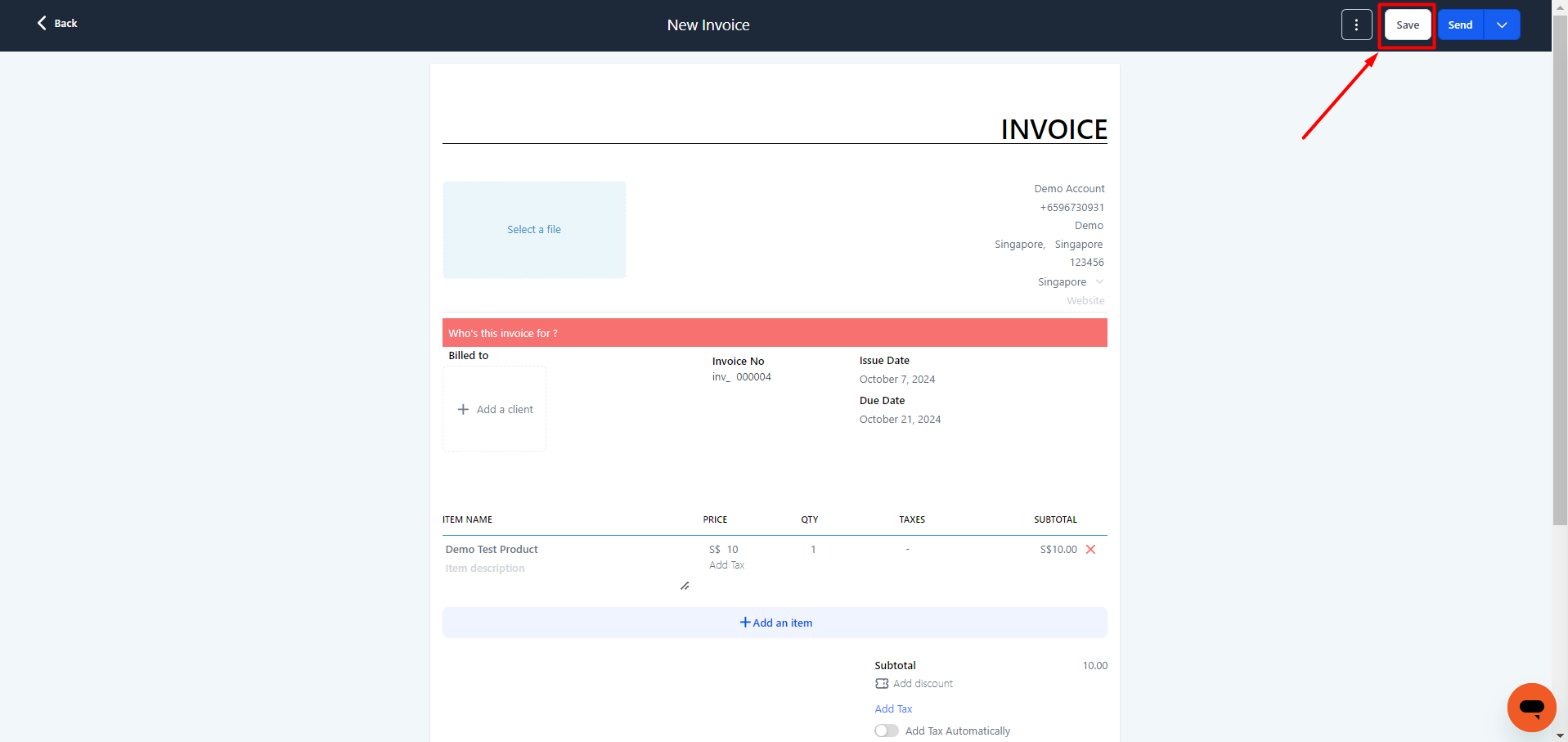This screenshot has height=742, width=1568.
Task: Delete the Demo Test Product line item
Action: coord(1090,550)
